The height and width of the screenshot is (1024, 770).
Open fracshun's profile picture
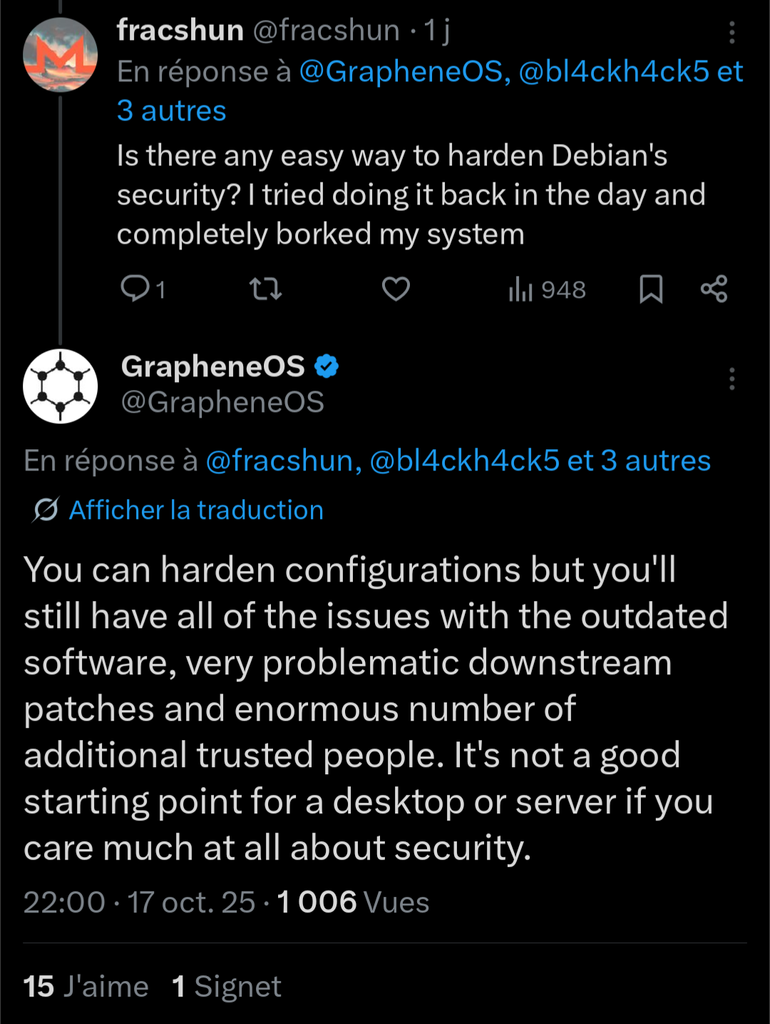(x=60, y=55)
